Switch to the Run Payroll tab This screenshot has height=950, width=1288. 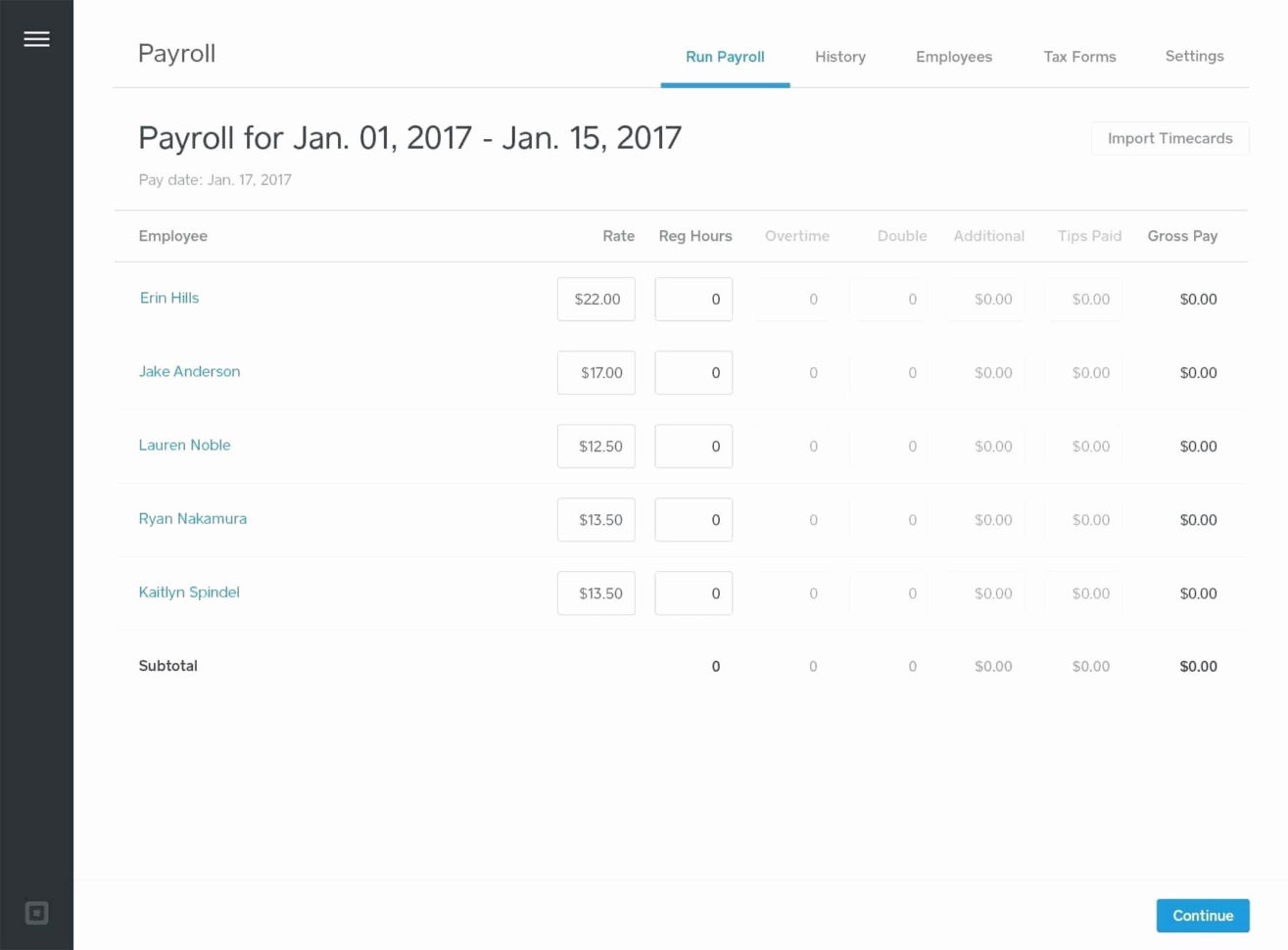725,57
